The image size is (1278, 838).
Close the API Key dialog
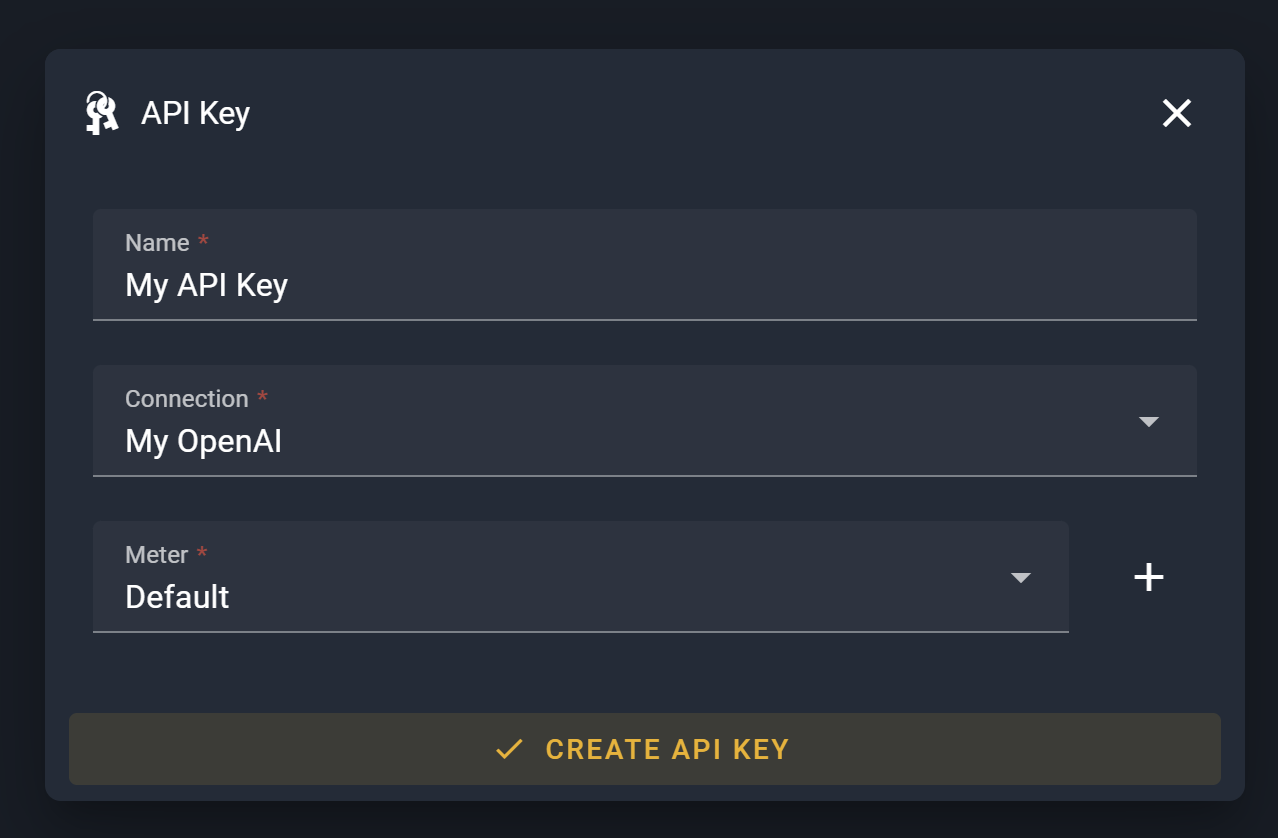point(1176,113)
